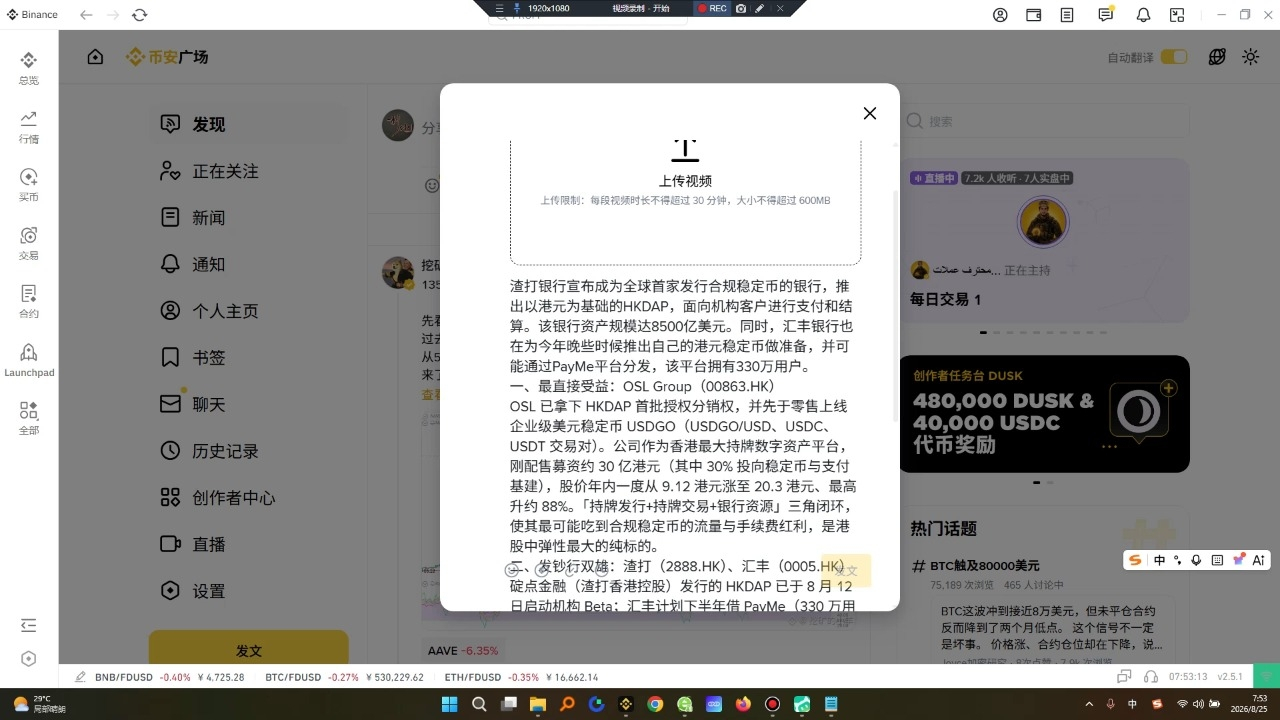The width and height of the screenshot is (1280, 720).
Task: Refresh the page with reload icon
Action: [139, 15]
